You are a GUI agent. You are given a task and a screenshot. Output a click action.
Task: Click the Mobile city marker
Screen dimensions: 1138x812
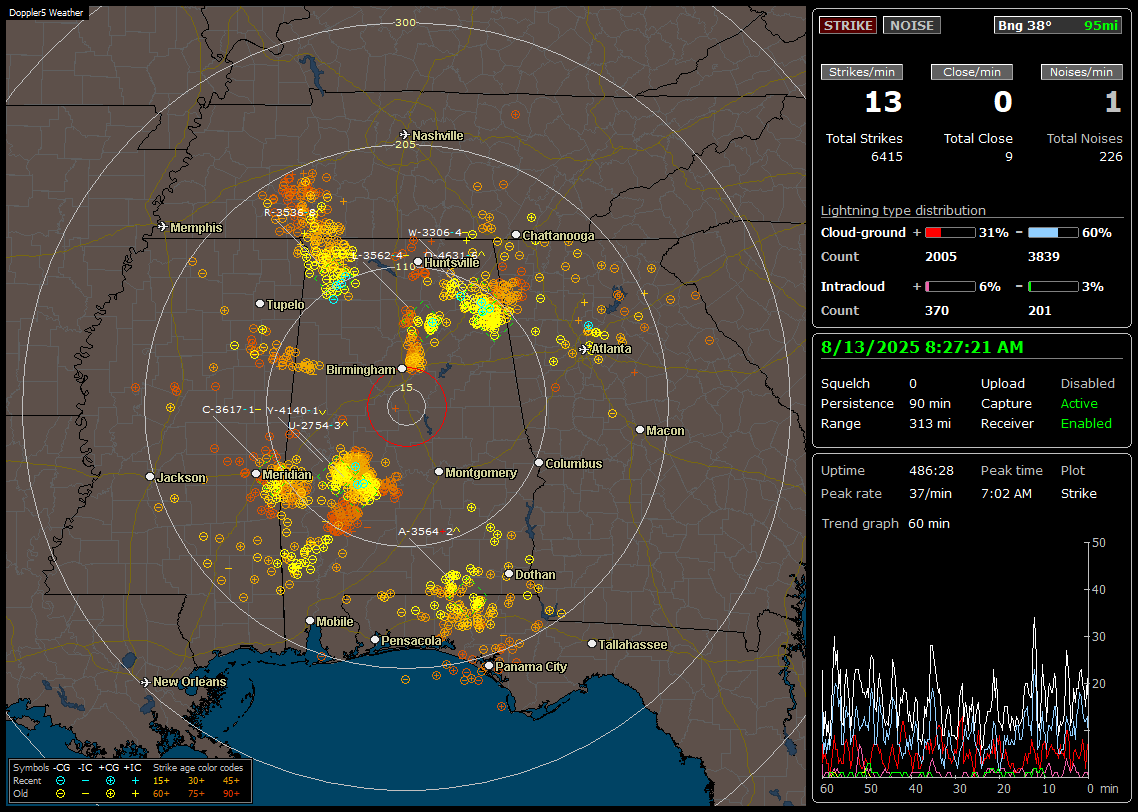[310, 621]
